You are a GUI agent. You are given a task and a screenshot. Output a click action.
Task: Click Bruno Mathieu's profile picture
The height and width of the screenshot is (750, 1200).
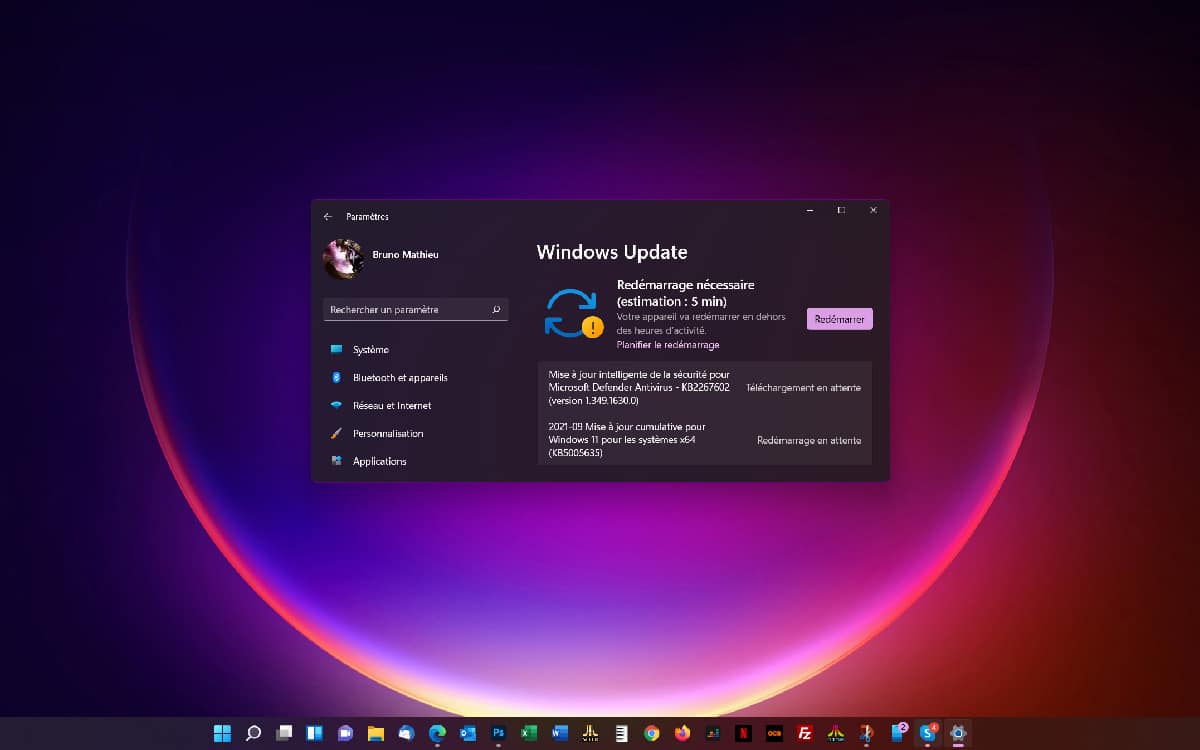pos(343,258)
